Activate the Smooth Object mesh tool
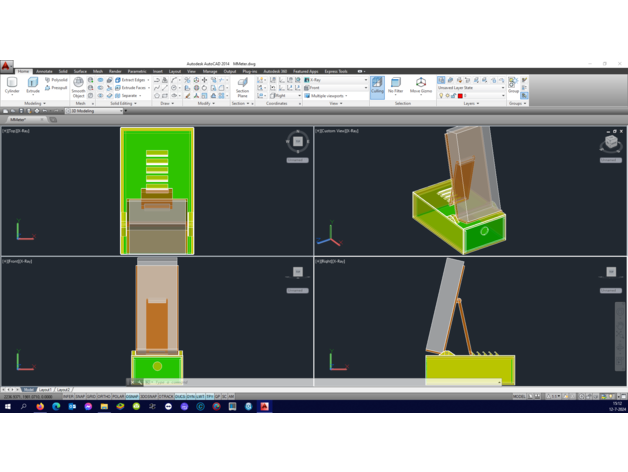628x472 pixels. [x=78, y=87]
